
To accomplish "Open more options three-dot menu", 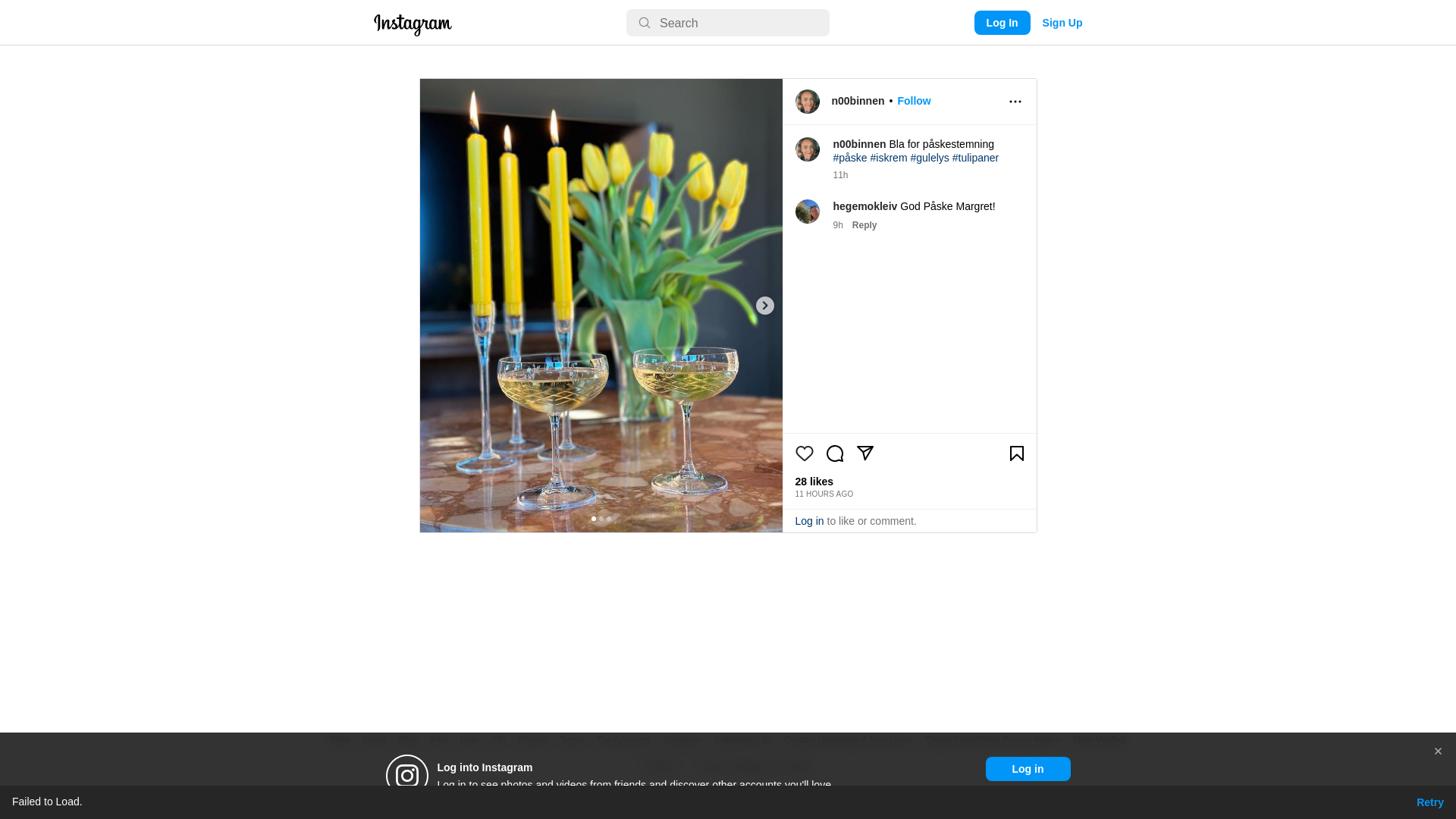I will coord(1015,102).
